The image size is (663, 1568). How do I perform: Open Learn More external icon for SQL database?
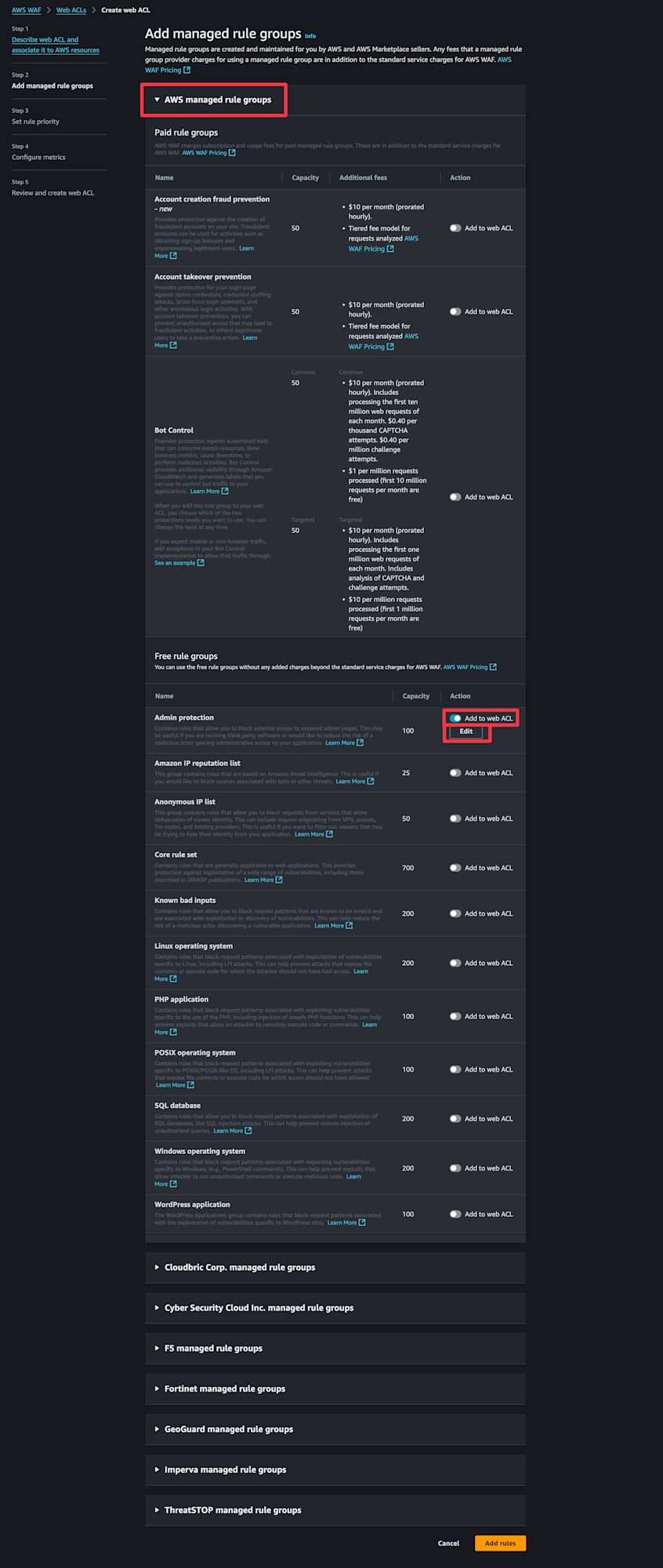tap(248, 1131)
